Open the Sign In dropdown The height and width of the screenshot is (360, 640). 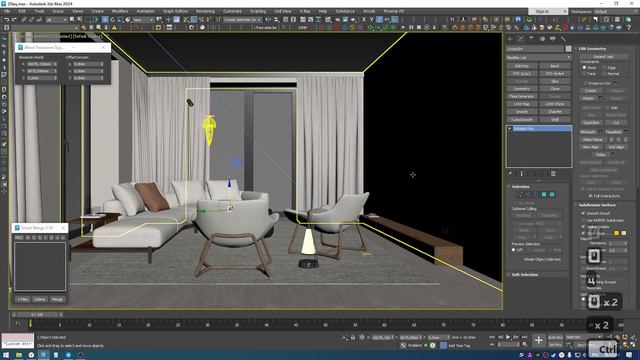click(547, 11)
